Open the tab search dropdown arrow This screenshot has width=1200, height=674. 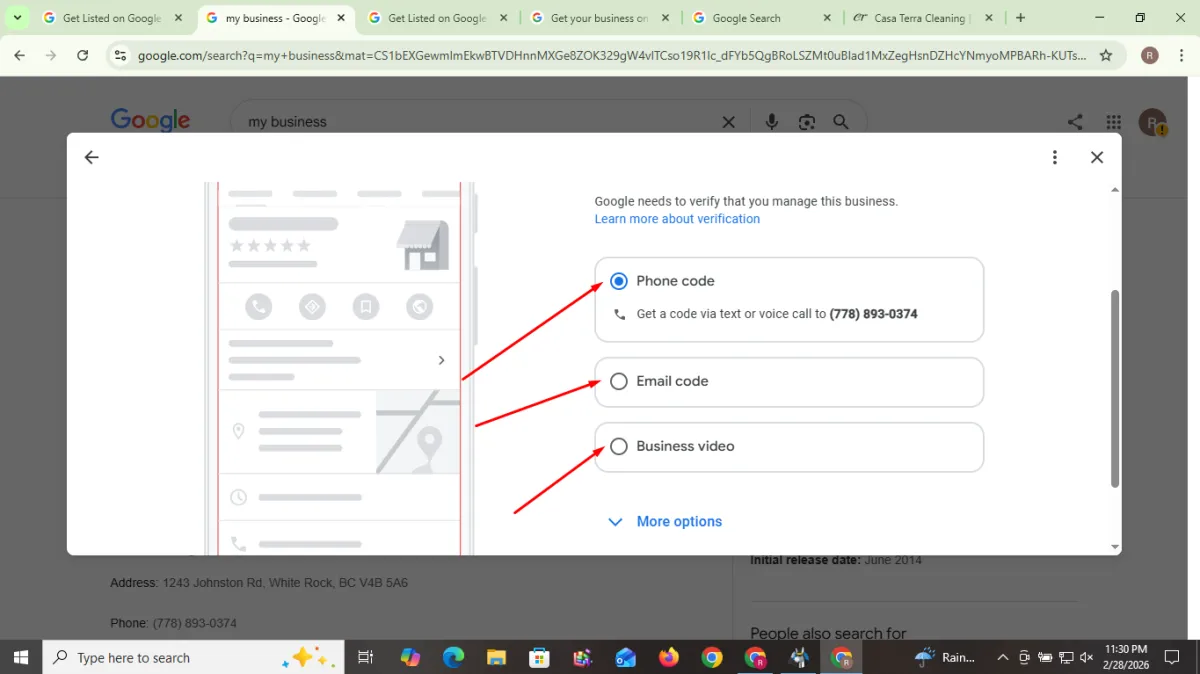coord(17,18)
